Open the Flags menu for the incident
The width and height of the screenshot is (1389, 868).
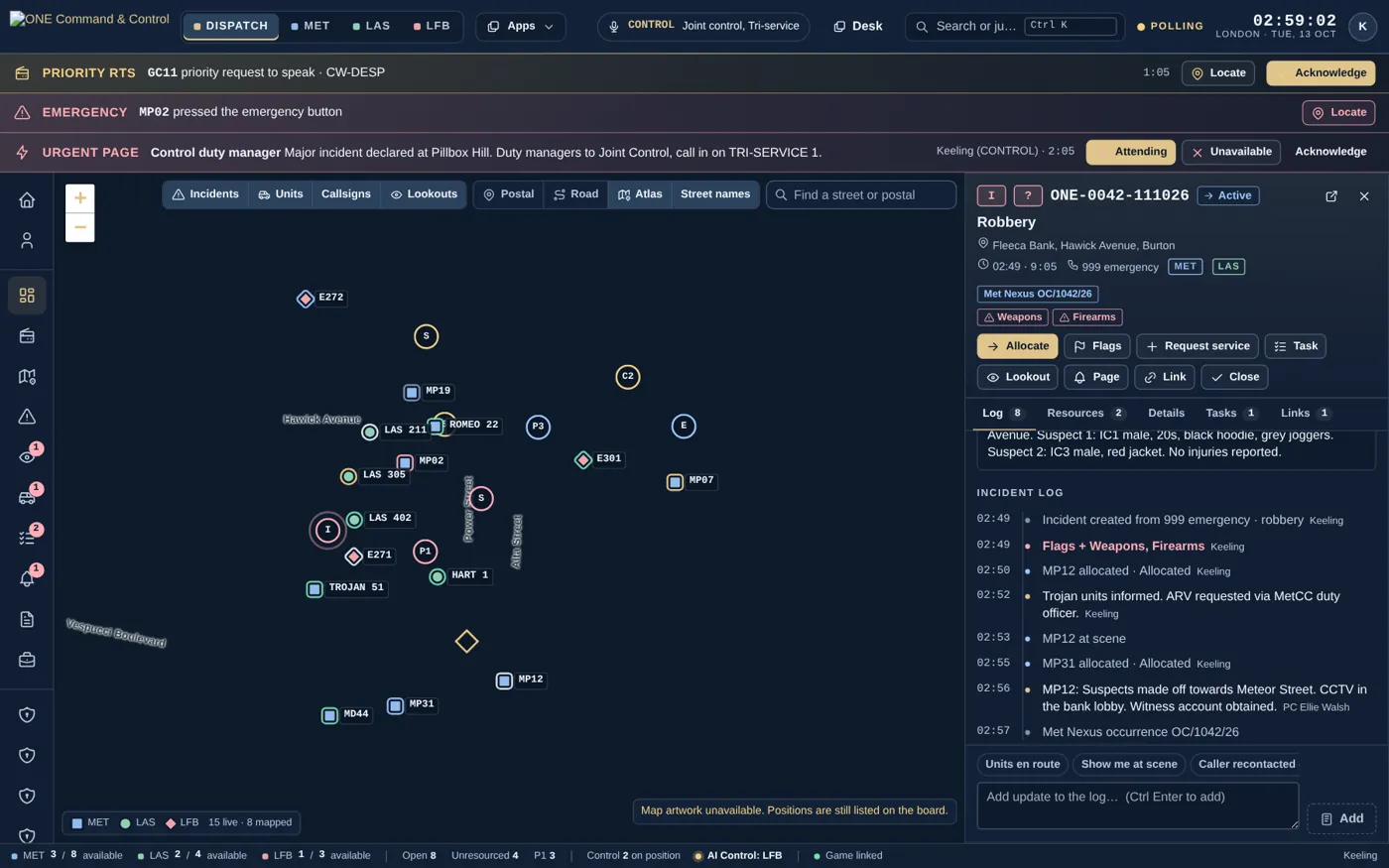point(1097,346)
